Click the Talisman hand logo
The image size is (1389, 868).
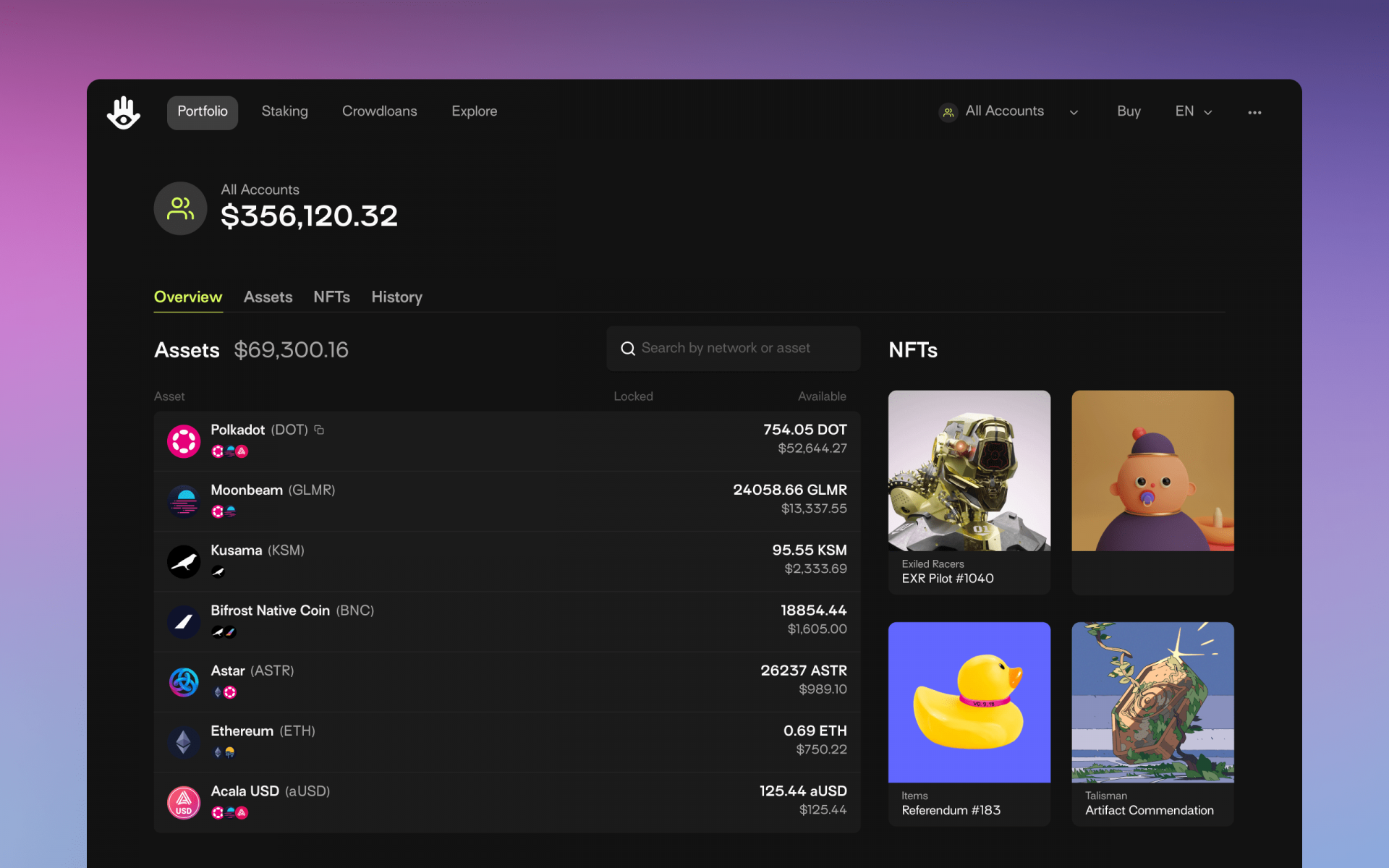(124, 112)
